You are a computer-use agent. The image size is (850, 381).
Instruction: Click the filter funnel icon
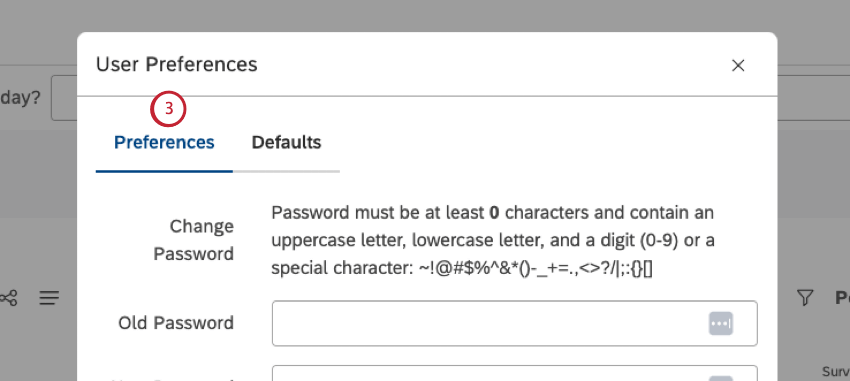805,297
